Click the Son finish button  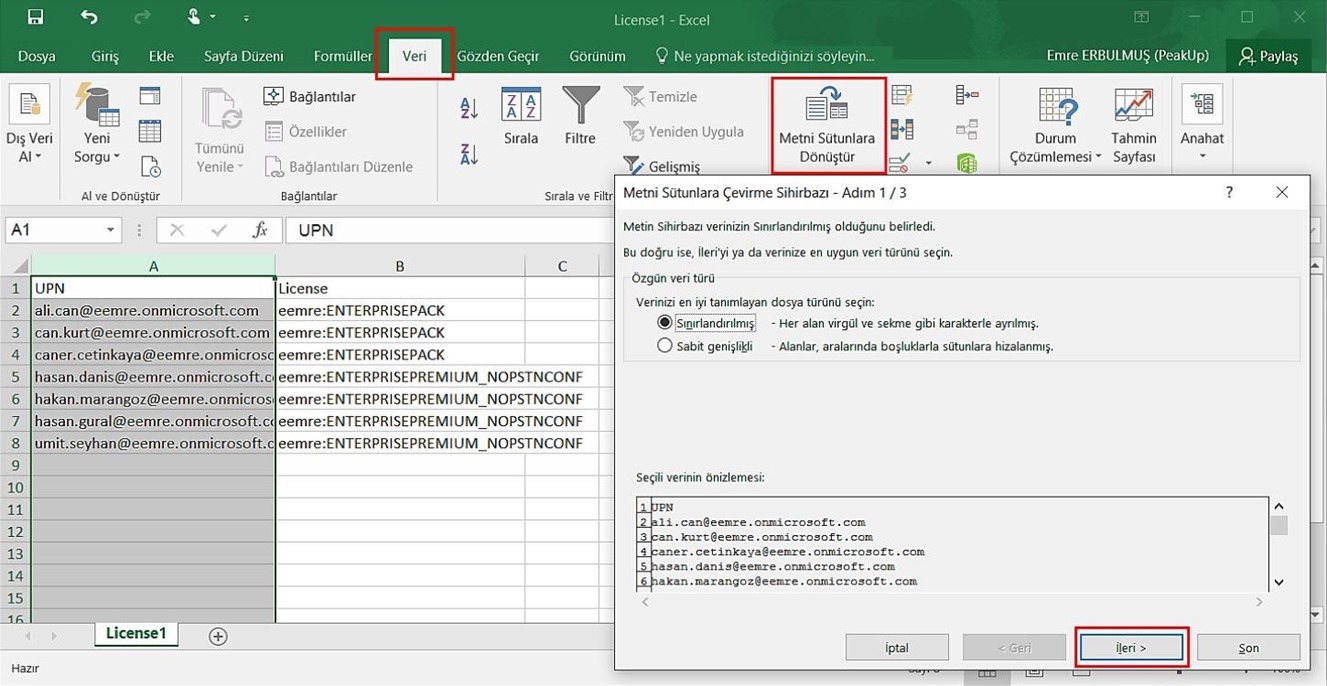coord(1248,647)
